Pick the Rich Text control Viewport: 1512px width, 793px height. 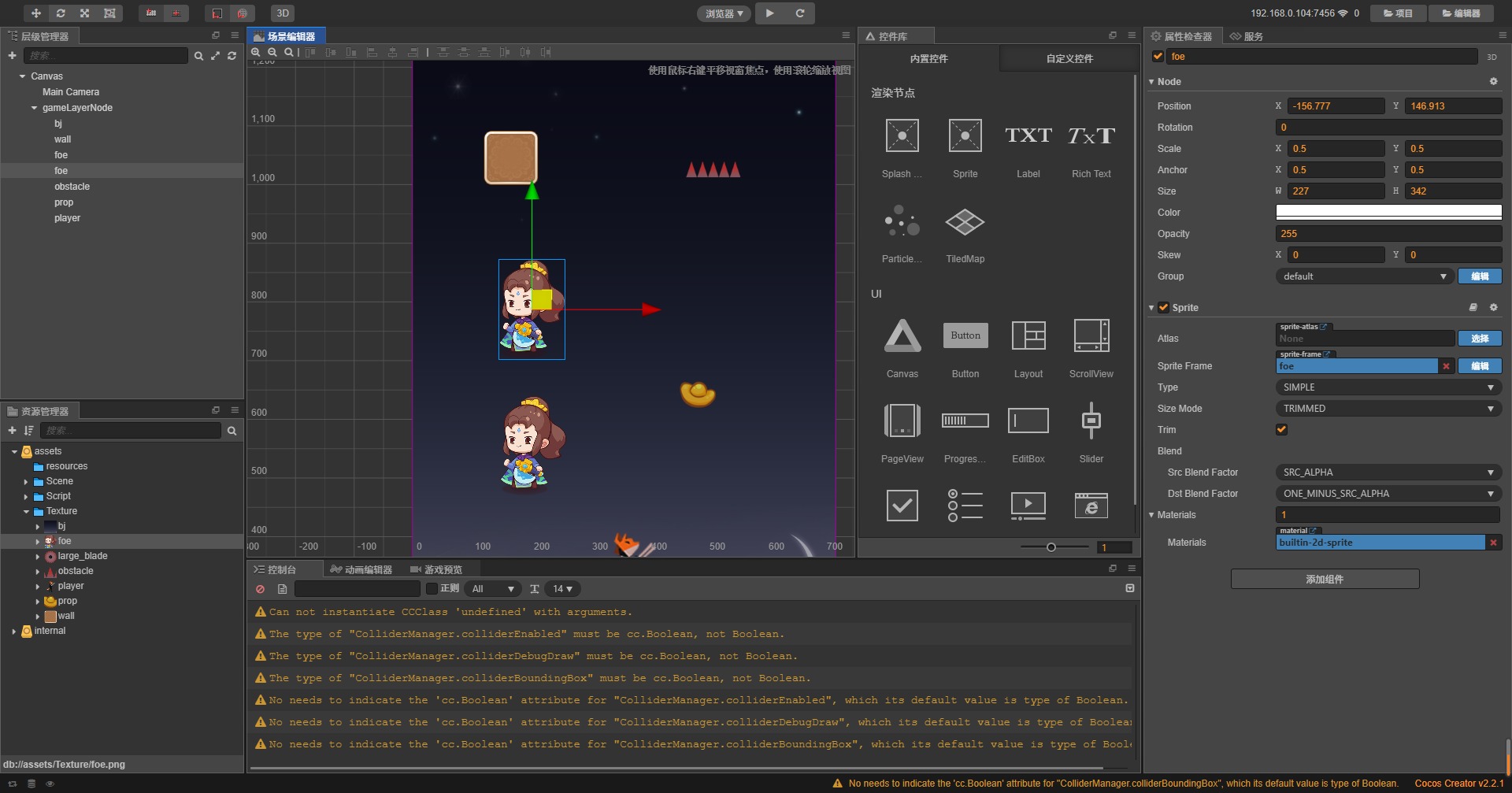[1091, 148]
